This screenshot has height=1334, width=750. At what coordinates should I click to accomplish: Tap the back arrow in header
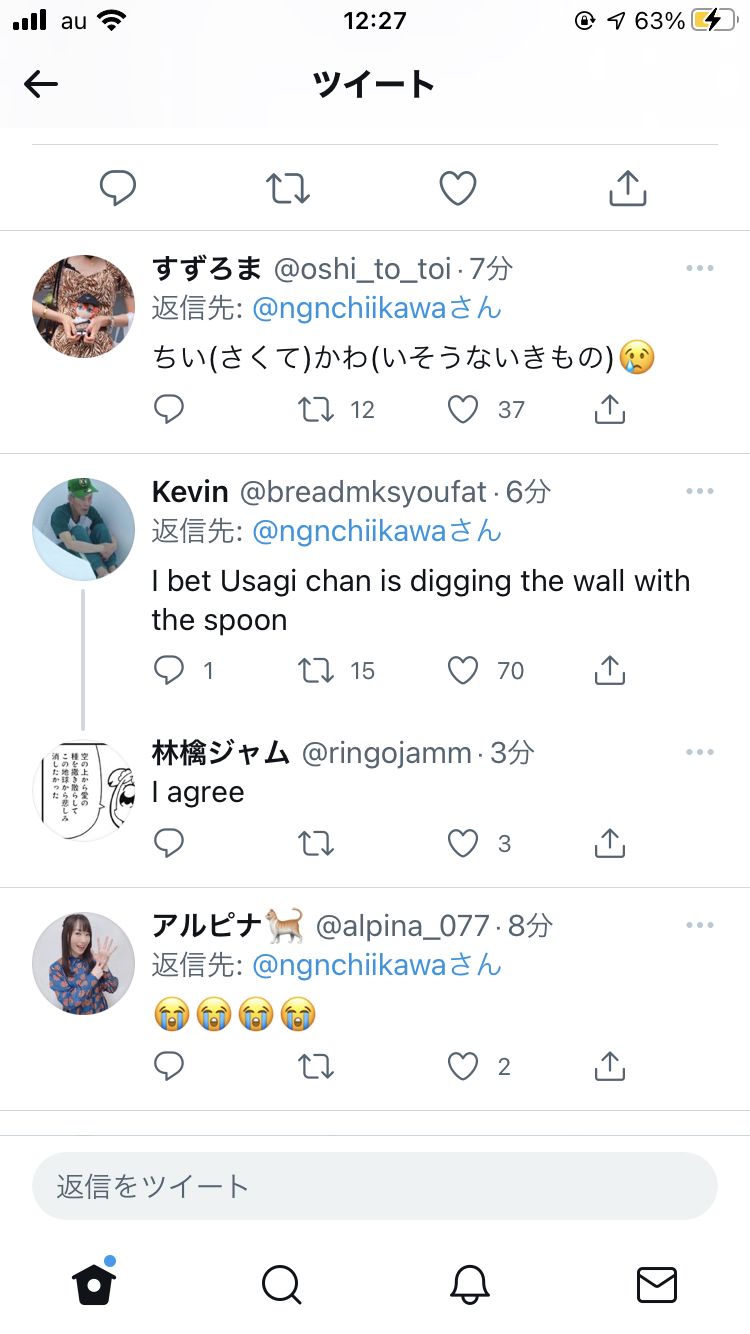coord(41,85)
